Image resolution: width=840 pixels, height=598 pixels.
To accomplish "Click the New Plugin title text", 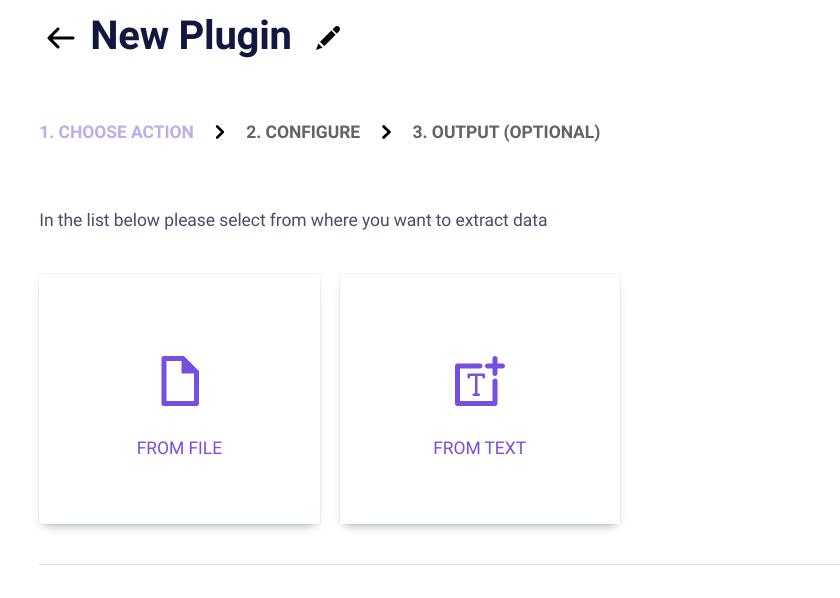I will coord(191,37).
